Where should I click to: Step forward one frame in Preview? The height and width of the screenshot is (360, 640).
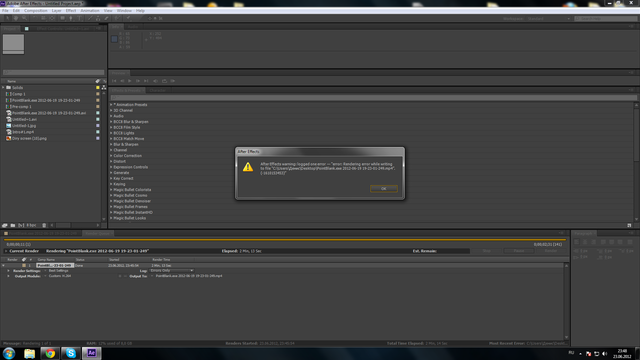pos(138,81)
